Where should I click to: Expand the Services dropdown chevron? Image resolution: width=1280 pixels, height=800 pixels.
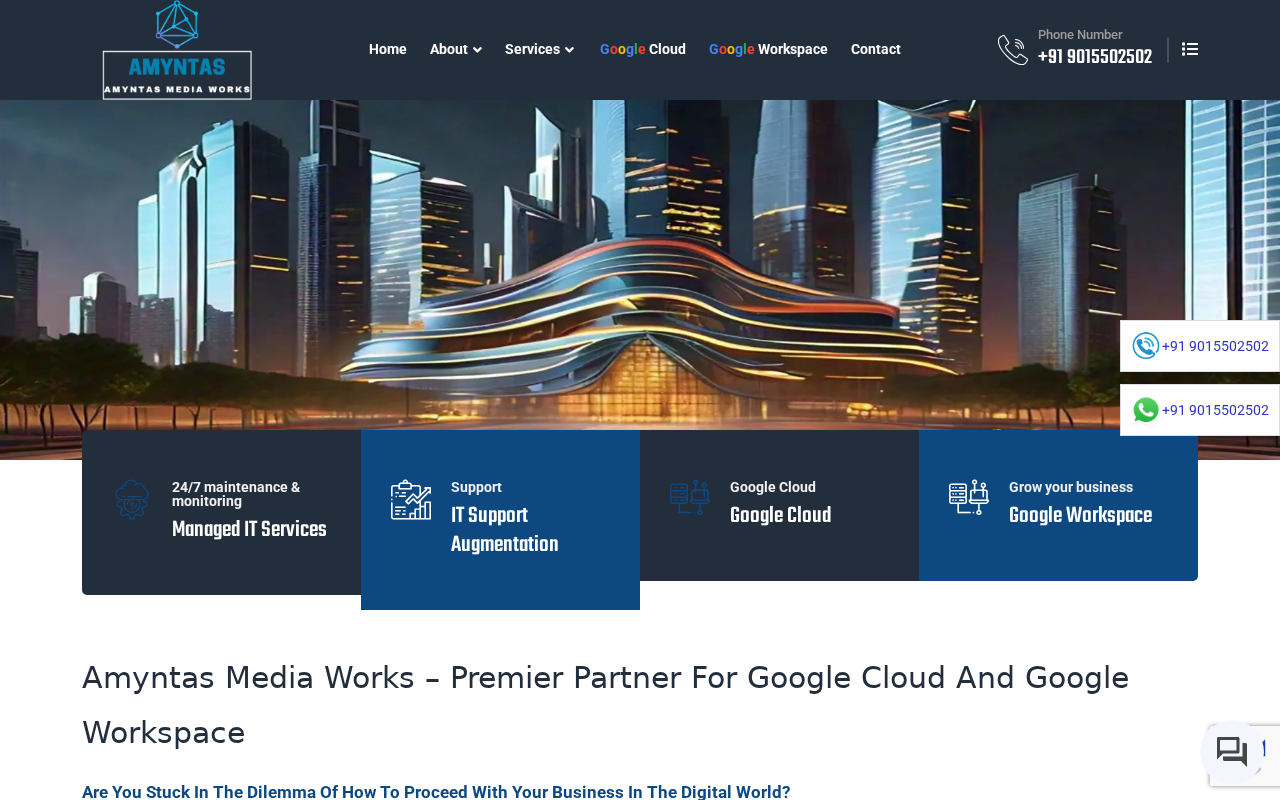569,50
